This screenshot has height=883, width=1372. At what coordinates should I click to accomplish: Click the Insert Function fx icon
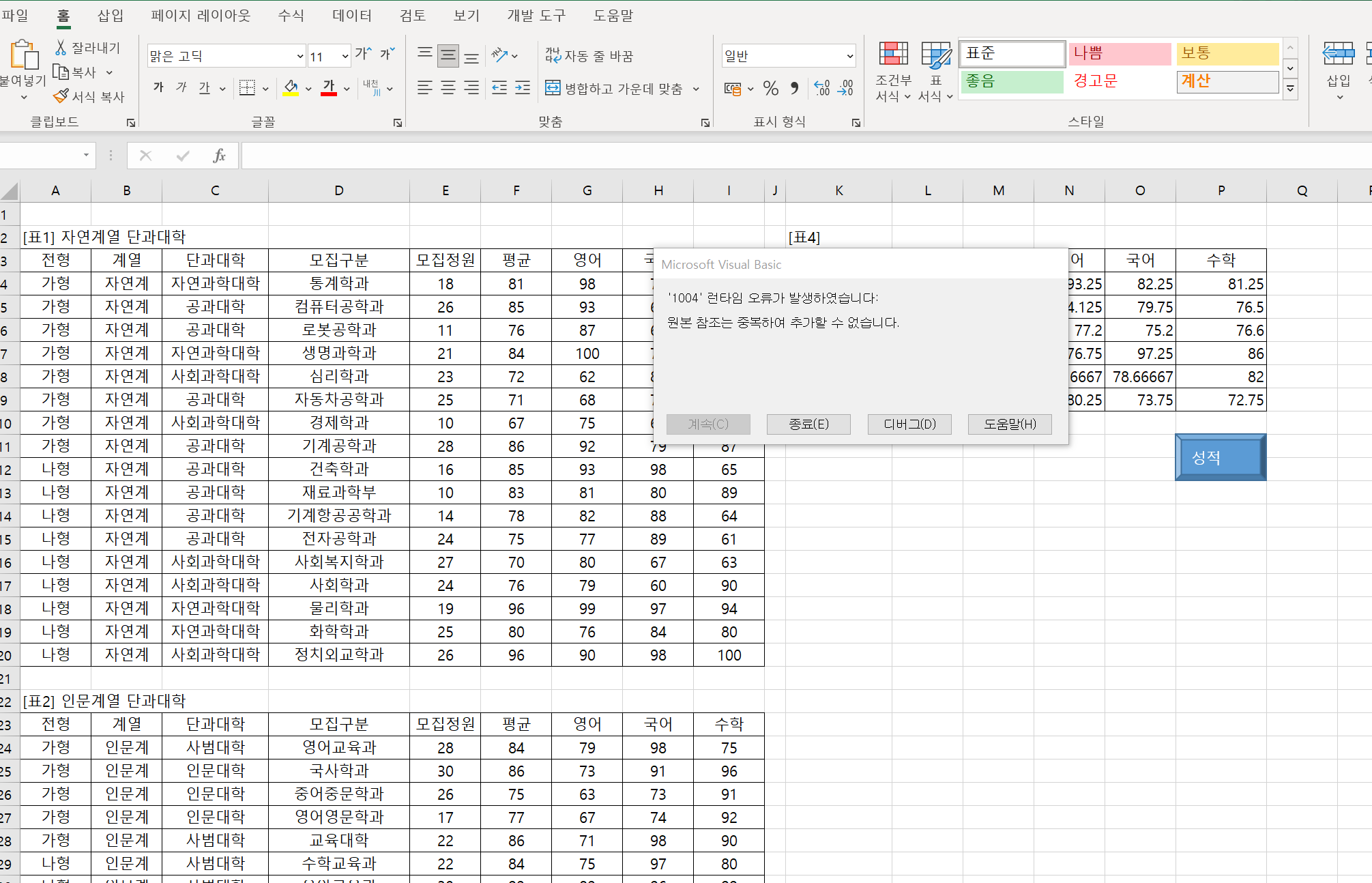pos(219,156)
